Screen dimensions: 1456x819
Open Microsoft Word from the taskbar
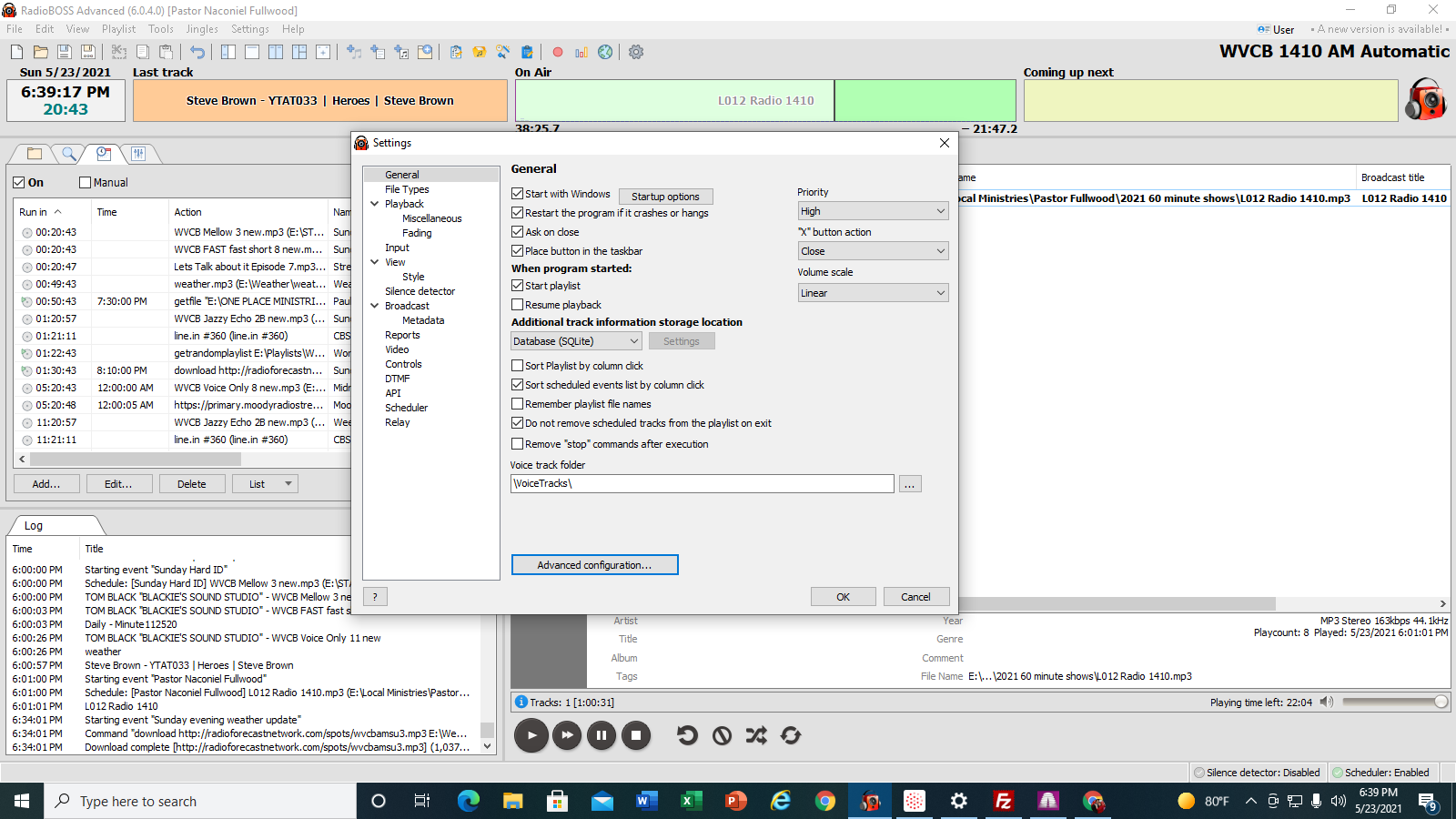pos(646,801)
